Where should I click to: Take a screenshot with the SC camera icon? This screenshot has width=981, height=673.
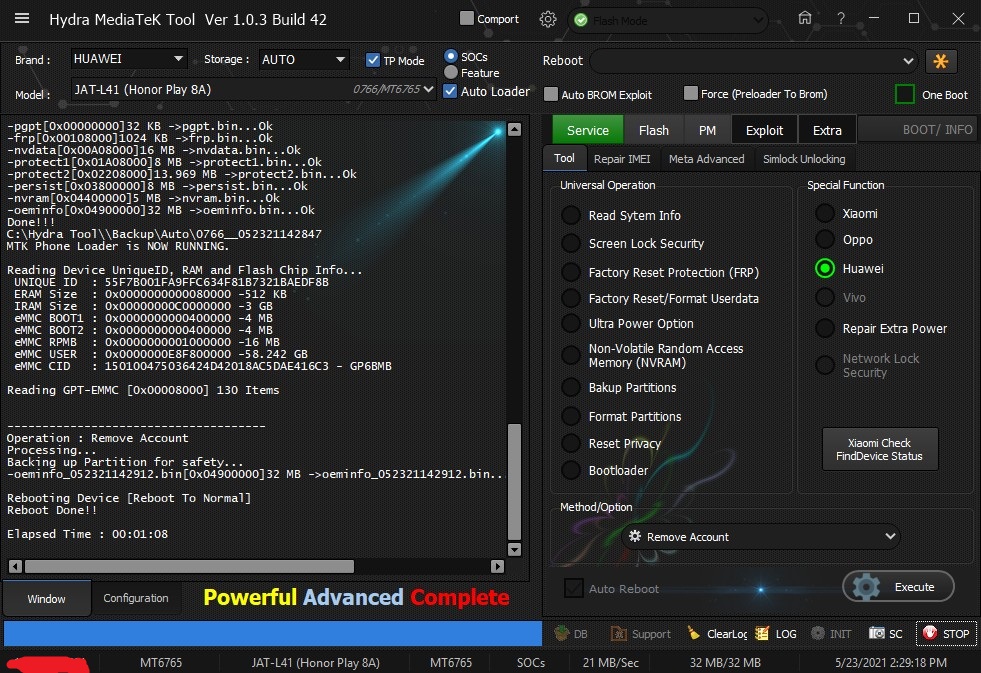[877, 634]
